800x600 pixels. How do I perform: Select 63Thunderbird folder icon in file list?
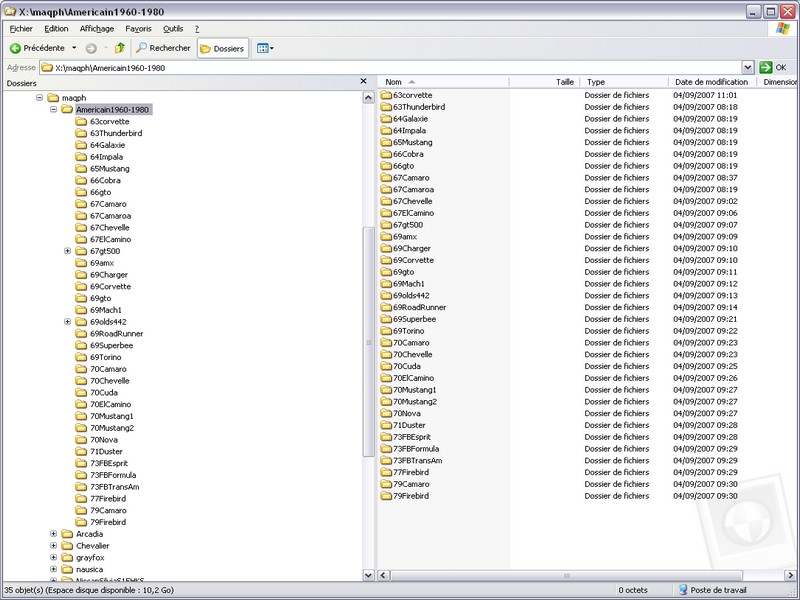click(x=386, y=107)
